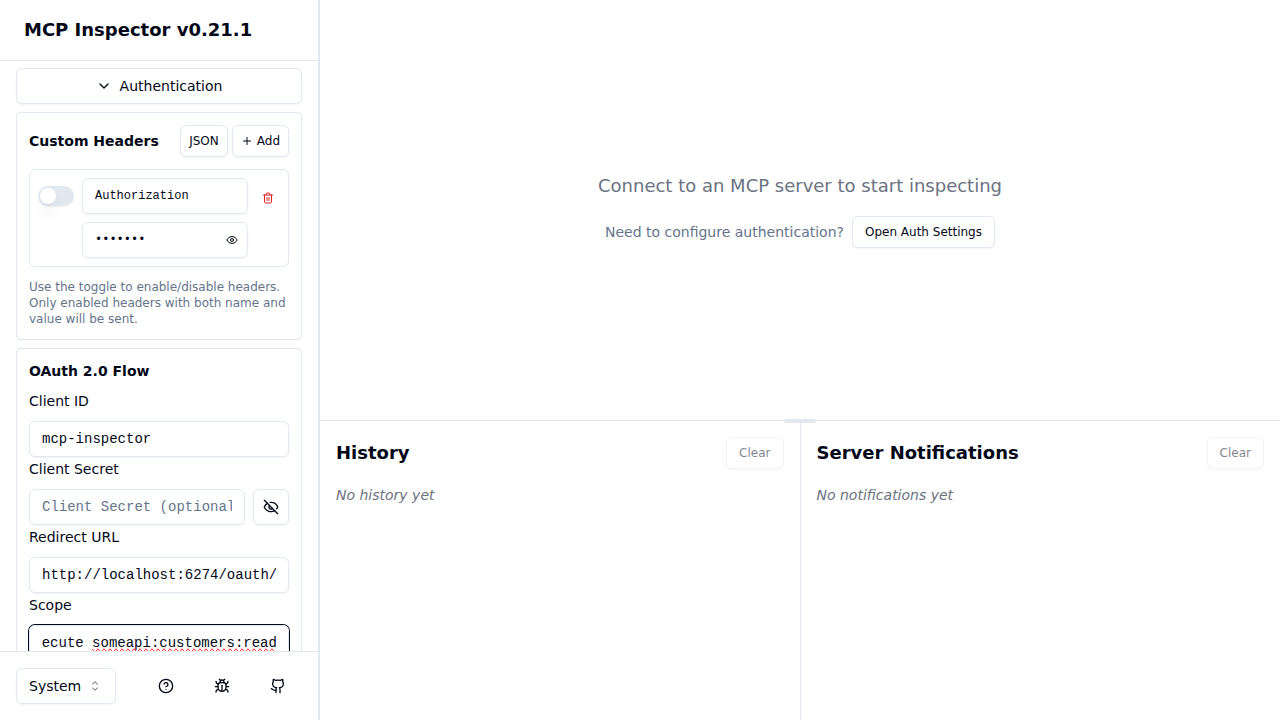Open the GitHub repository icon

pos(277,686)
